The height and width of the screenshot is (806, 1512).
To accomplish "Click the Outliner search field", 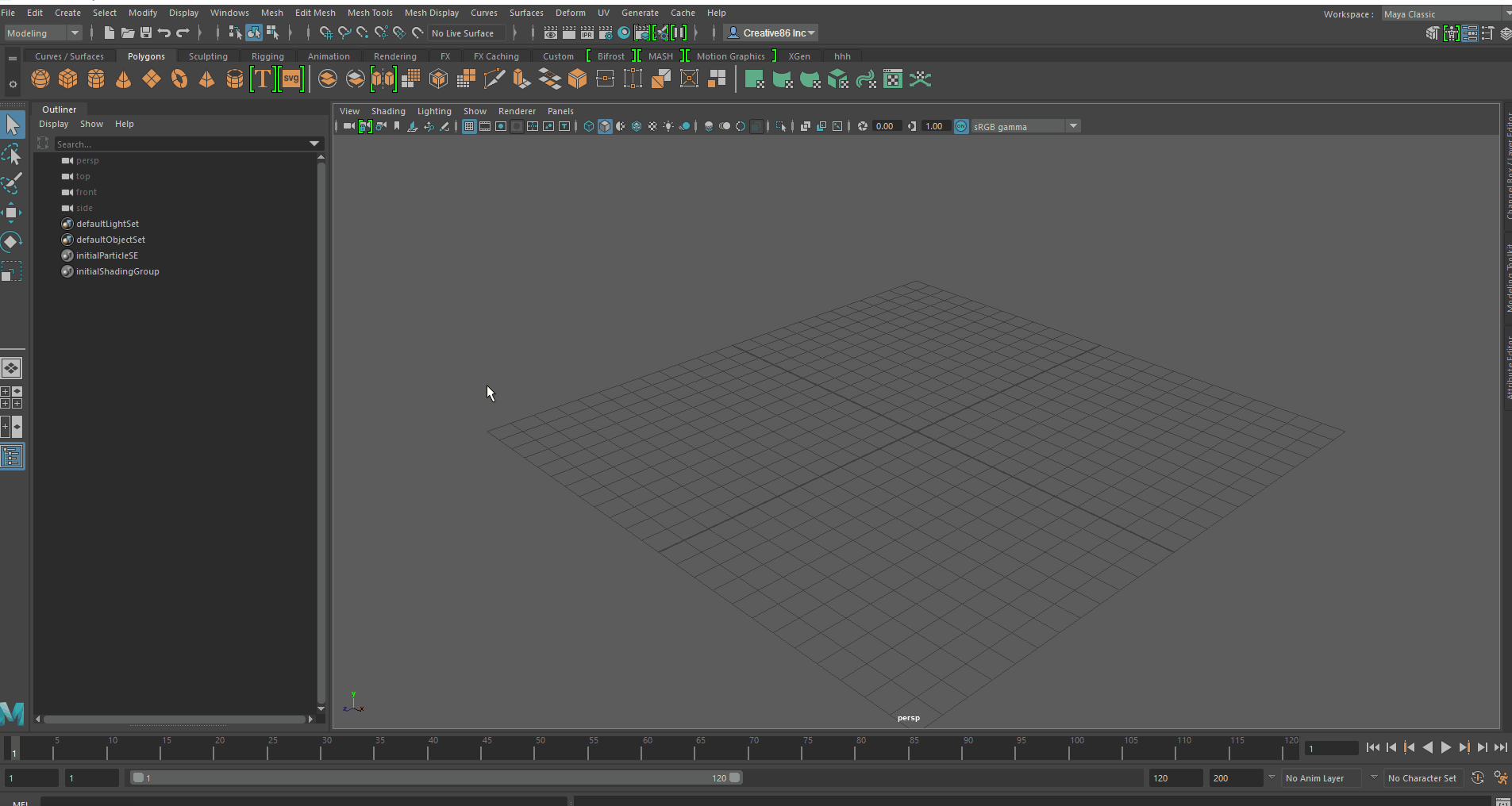I will pos(181,144).
